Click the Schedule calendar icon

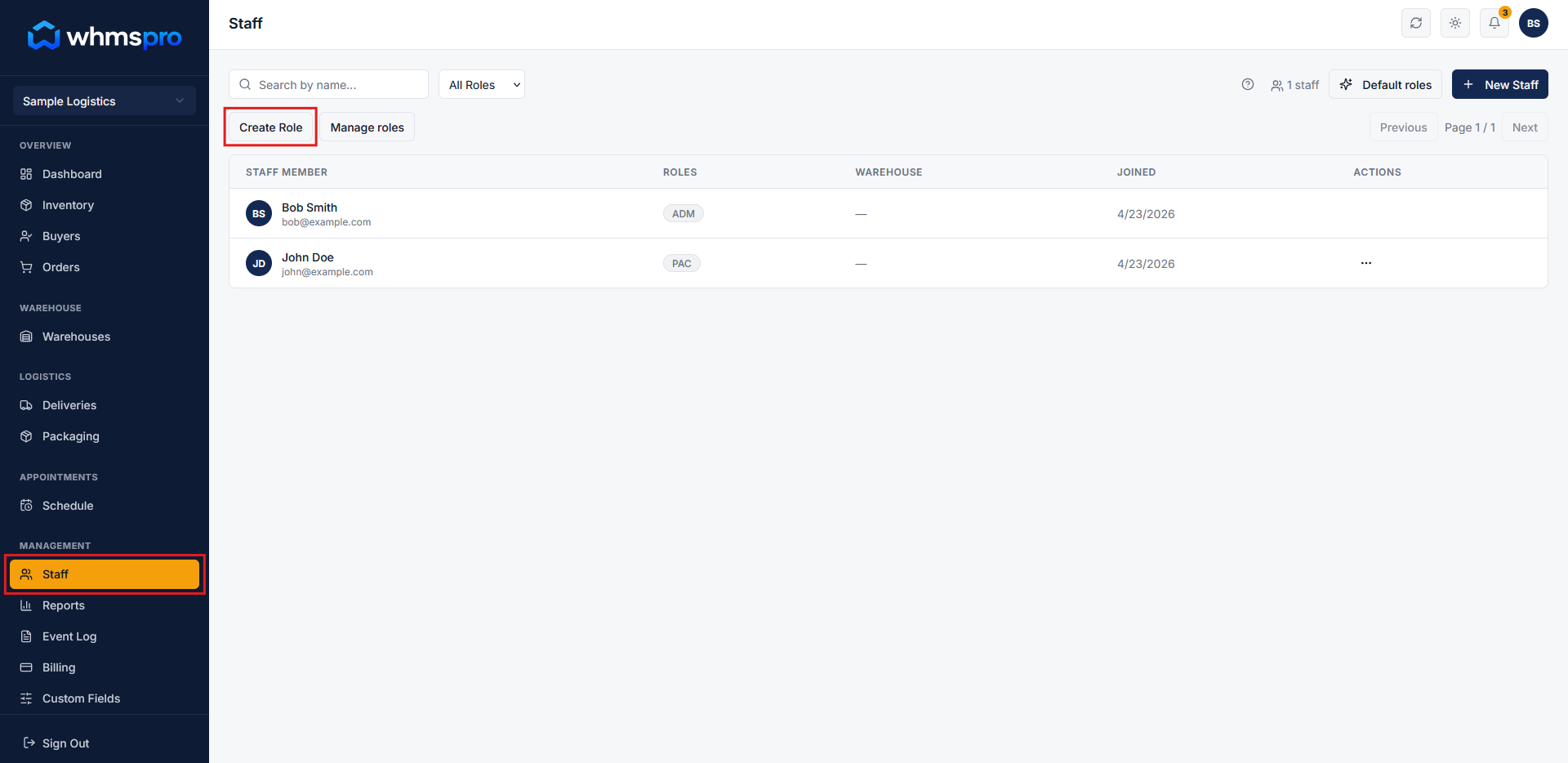pyautogui.click(x=26, y=506)
